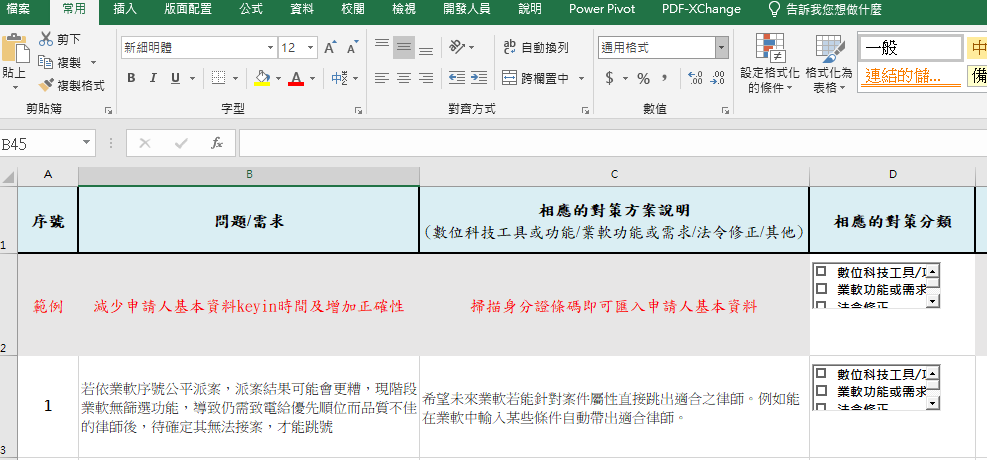Increase decimal places
This screenshot has height=460, width=987.
[695, 78]
